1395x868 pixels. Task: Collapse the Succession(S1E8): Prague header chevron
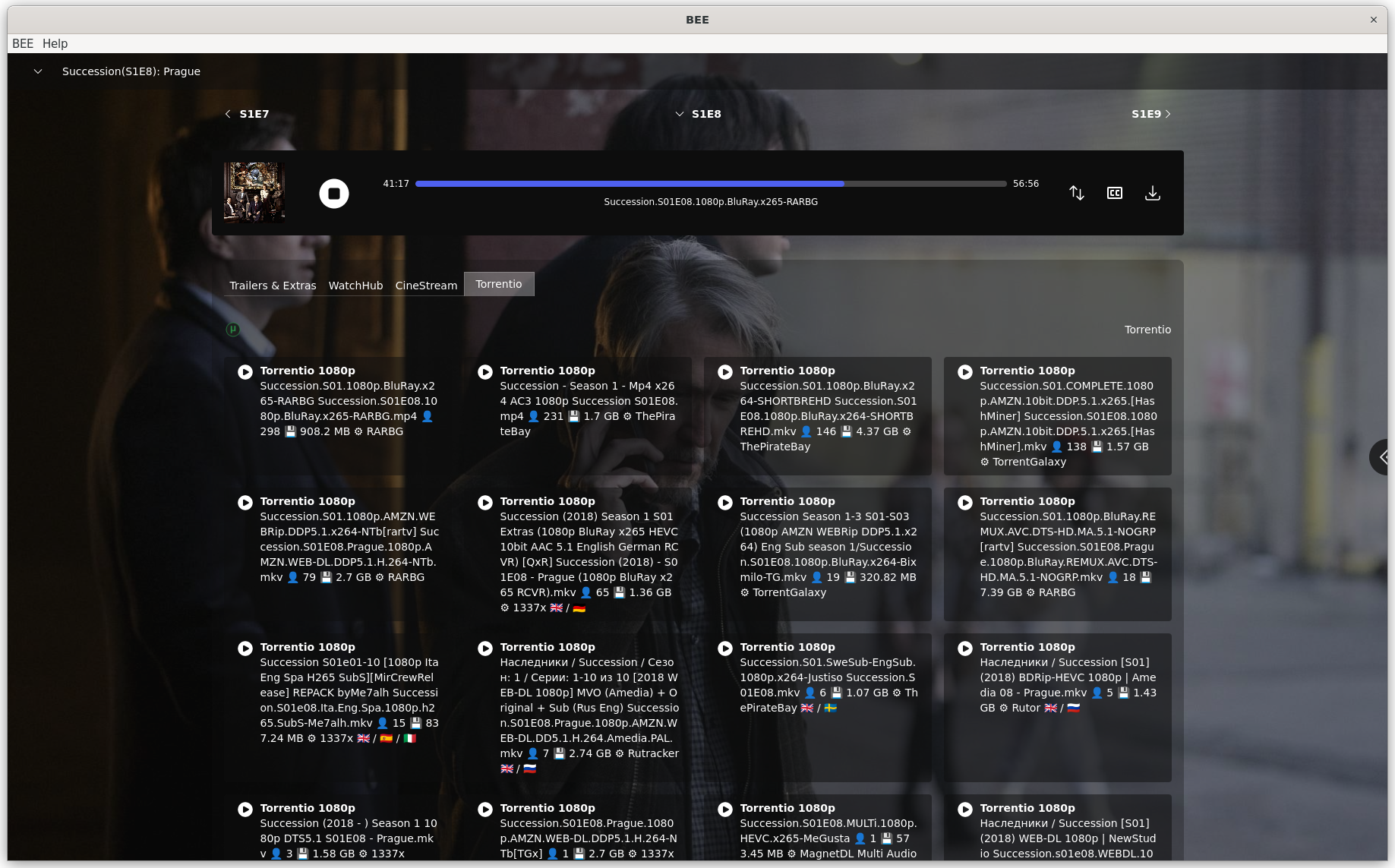tap(38, 71)
